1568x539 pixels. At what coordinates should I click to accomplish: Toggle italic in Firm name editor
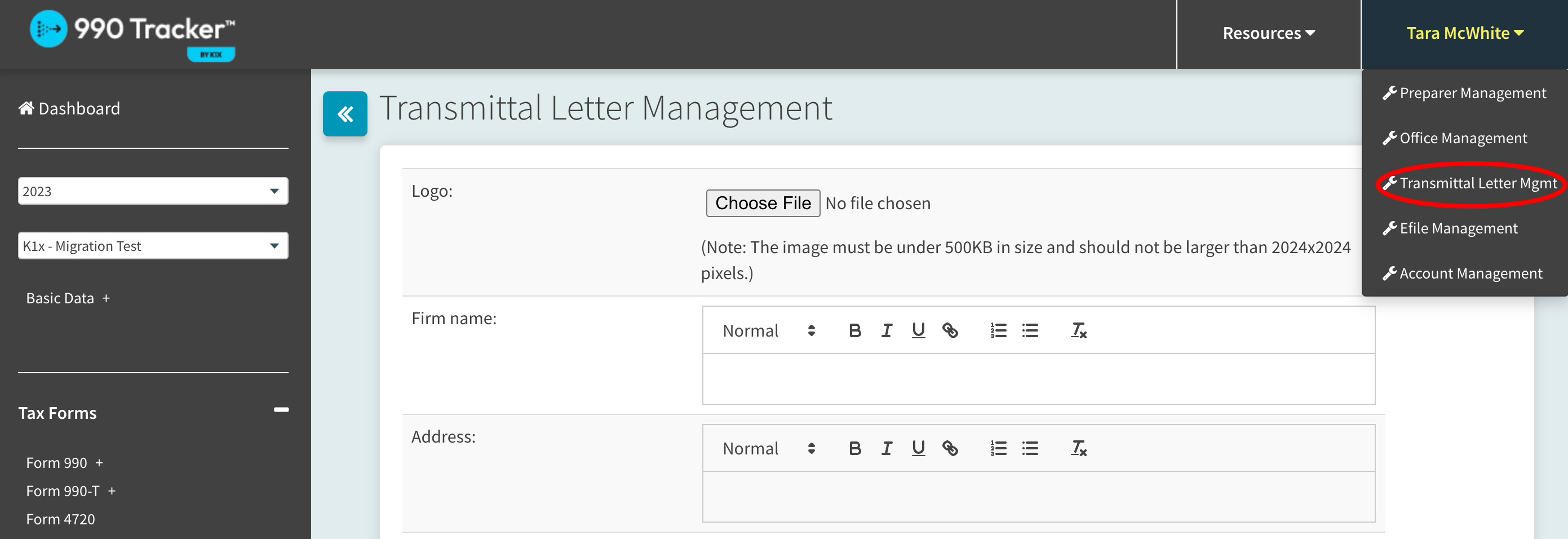point(886,331)
